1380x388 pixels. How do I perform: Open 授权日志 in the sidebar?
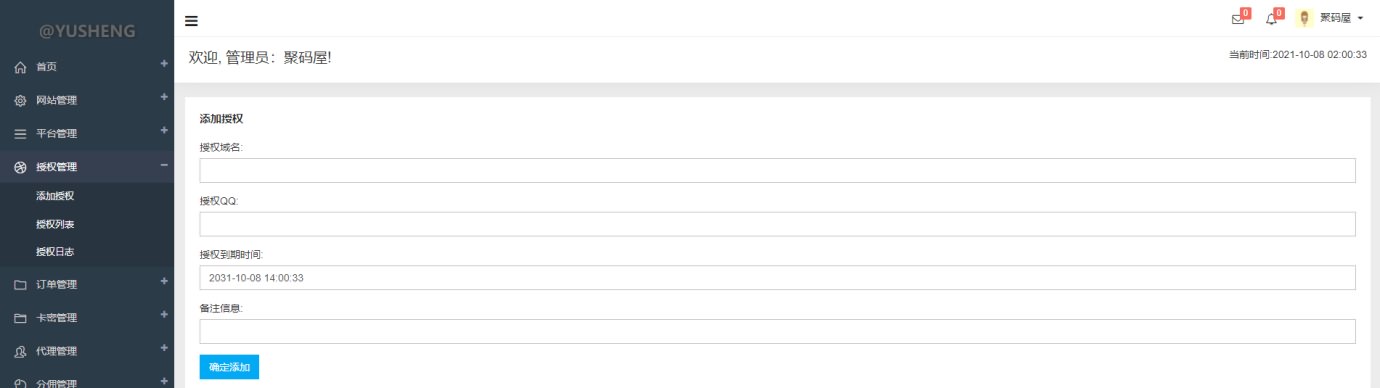coord(55,252)
